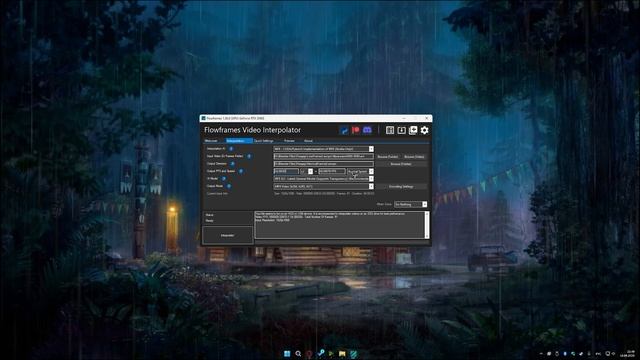The height and width of the screenshot is (360, 640).
Task: Open the red Patreon icon
Action: point(356,130)
